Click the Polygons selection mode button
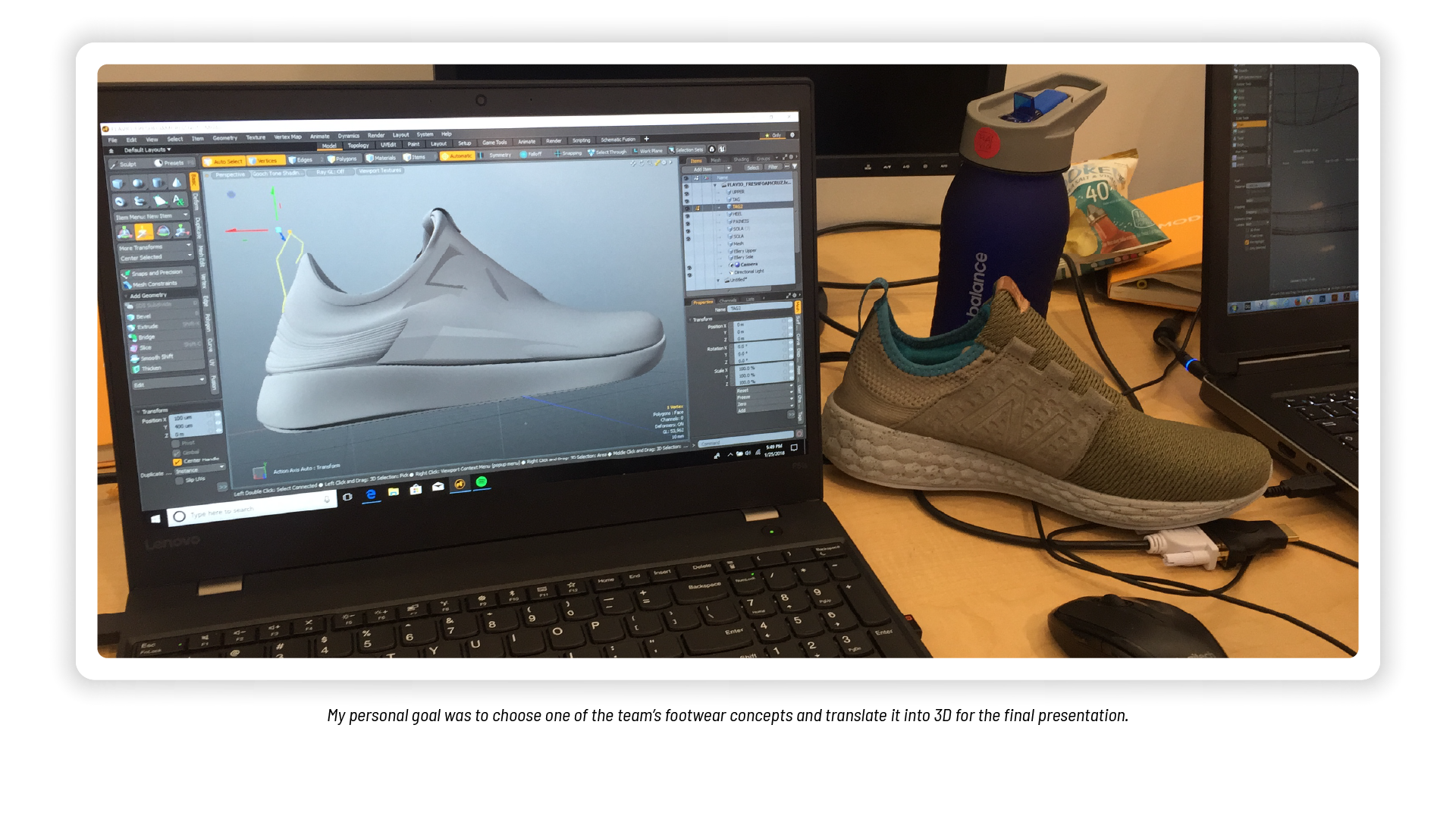1456x819 pixels. [342, 159]
